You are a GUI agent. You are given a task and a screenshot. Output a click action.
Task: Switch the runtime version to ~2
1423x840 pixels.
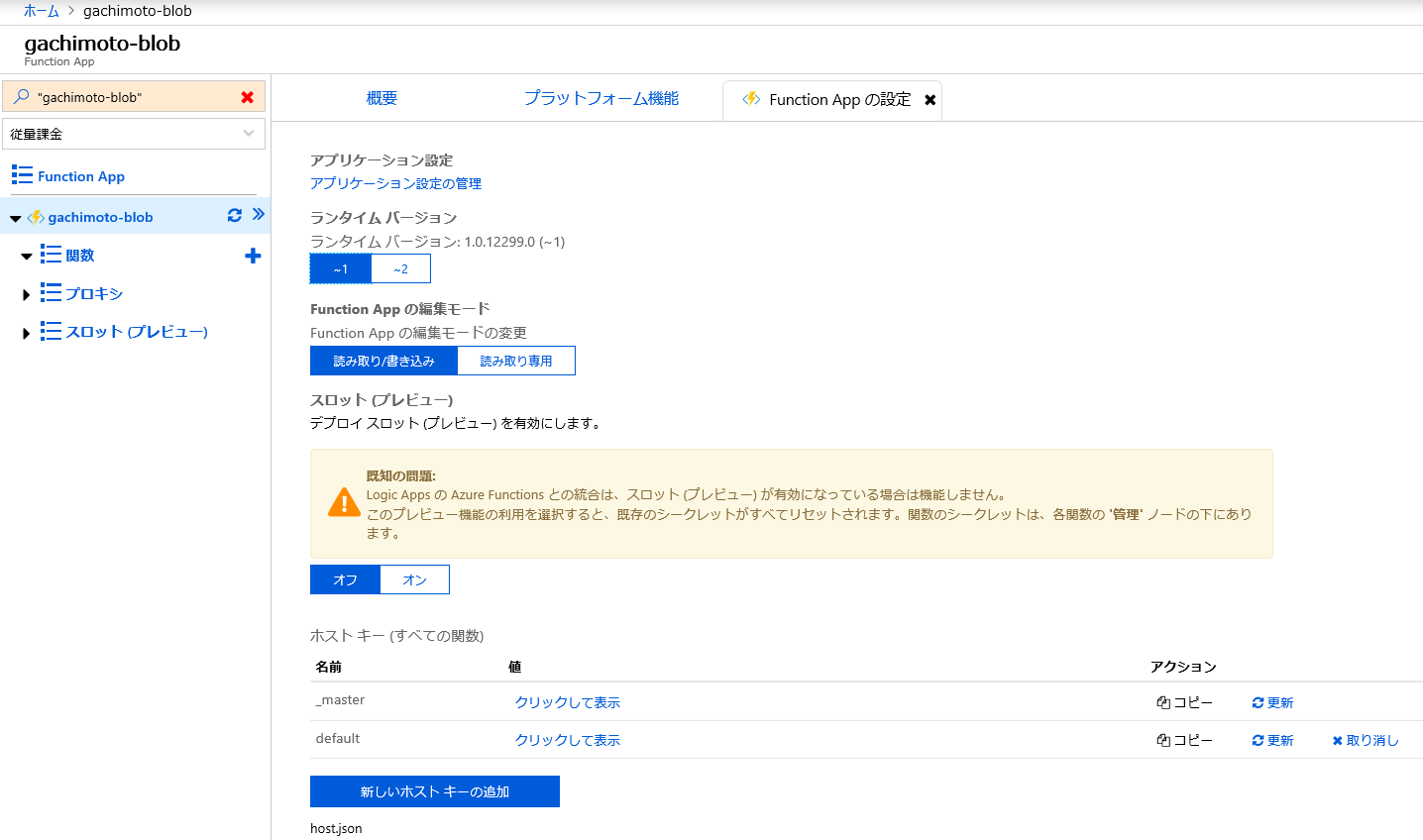click(x=400, y=267)
